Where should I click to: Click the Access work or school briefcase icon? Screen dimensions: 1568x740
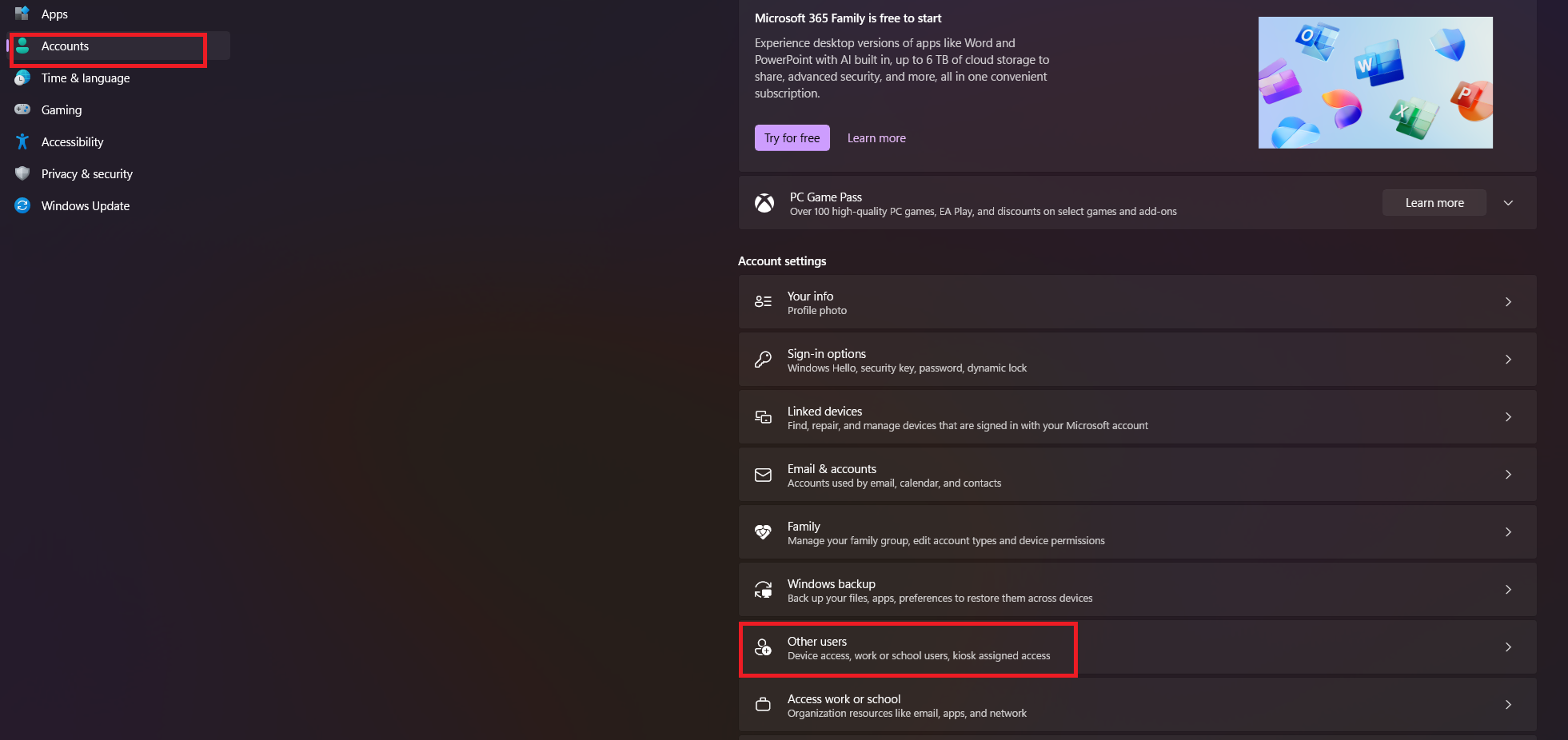(x=764, y=705)
